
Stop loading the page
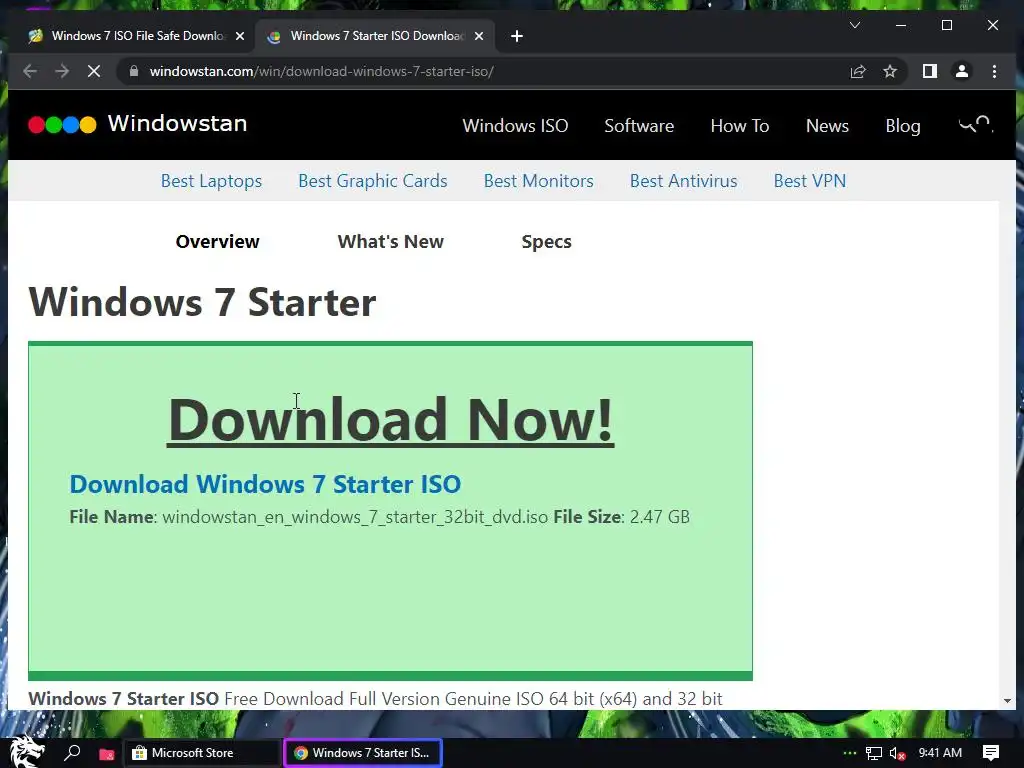(x=94, y=71)
